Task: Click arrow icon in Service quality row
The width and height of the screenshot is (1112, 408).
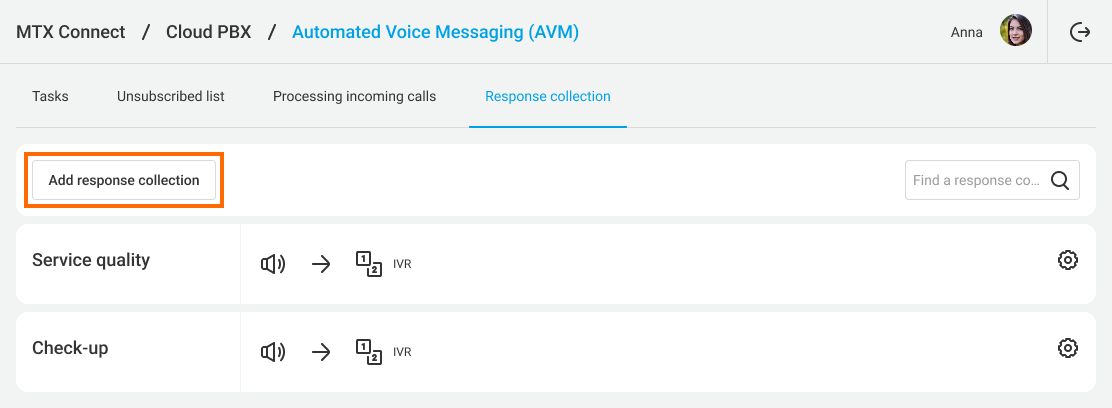Action: click(x=321, y=264)
